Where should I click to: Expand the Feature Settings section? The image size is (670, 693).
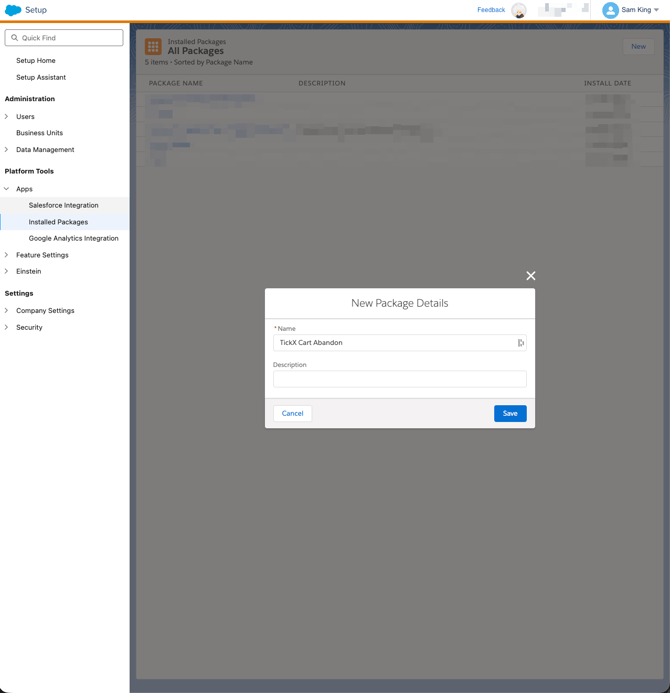point(7,255)
